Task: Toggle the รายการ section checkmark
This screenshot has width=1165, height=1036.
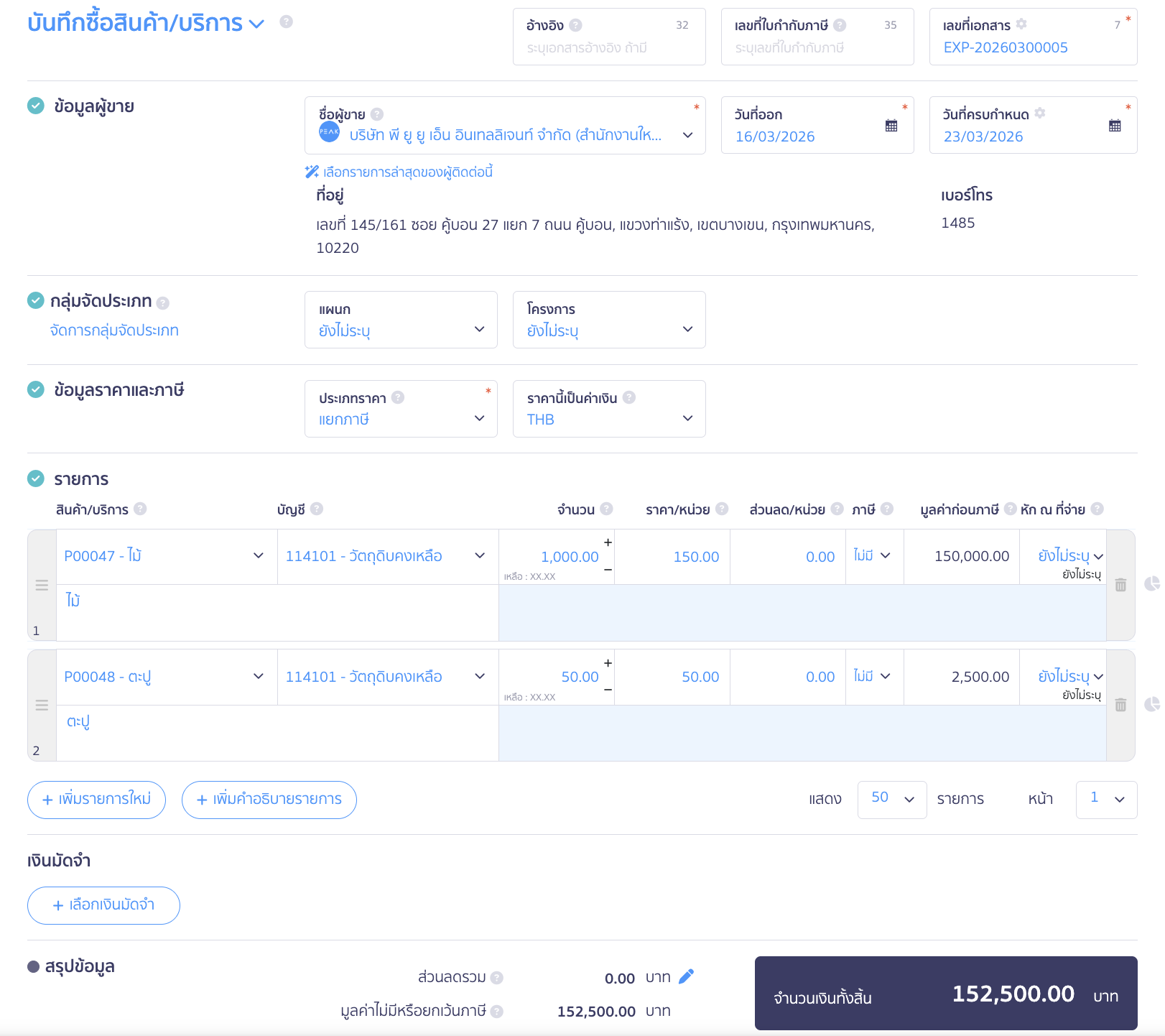Action: click(x=36, y=478)
